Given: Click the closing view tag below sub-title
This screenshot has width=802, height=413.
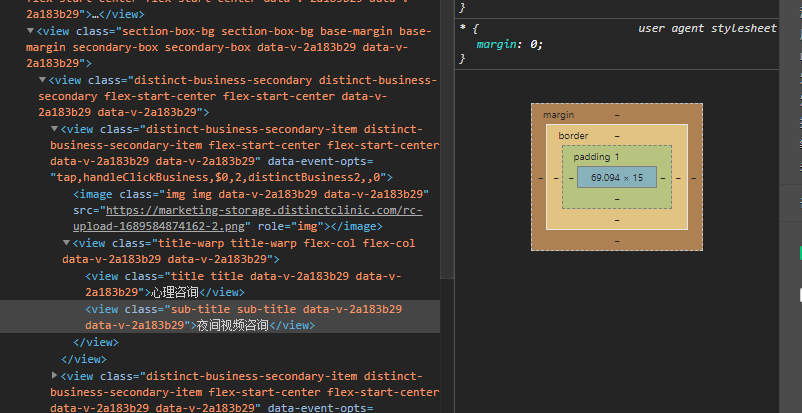Looking at the screenshot, I should pos(96,342).
